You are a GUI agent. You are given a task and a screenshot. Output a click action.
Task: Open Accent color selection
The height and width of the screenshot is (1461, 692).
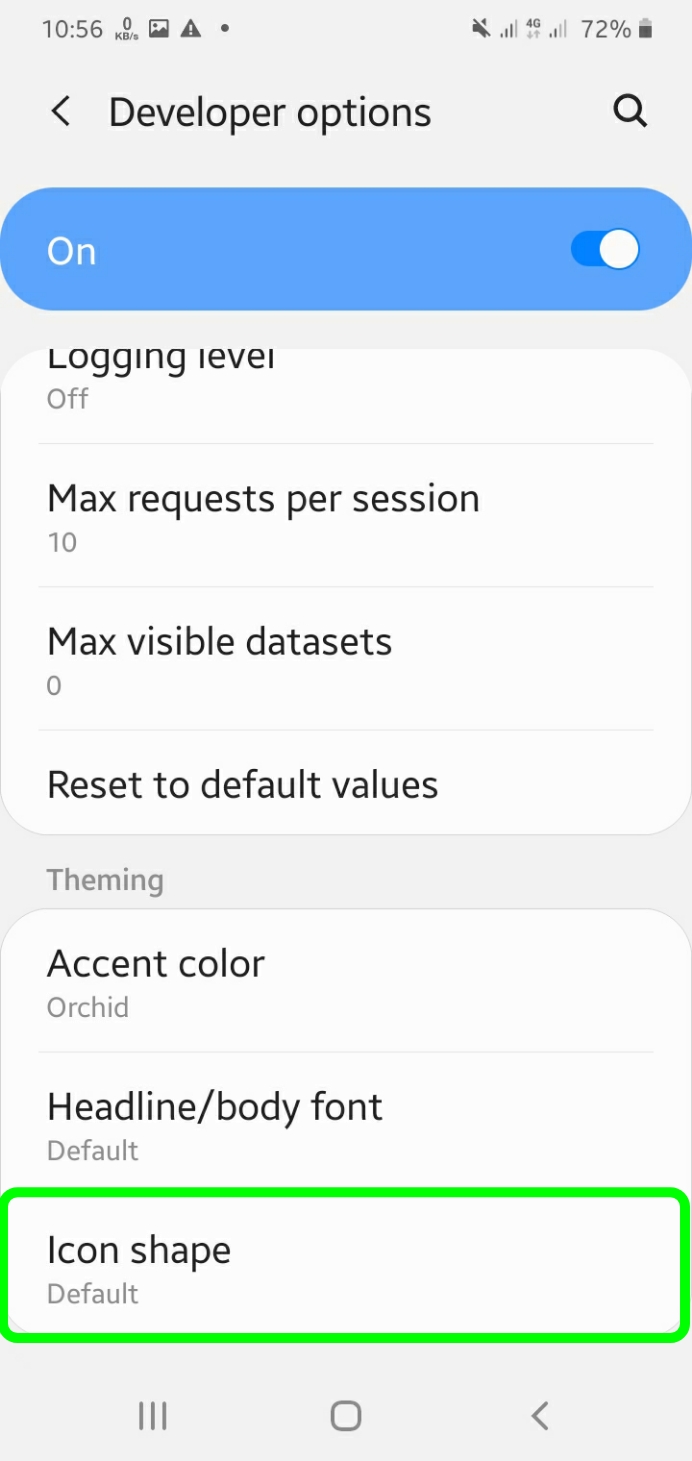pyautogui.click(x=346, y=981)
